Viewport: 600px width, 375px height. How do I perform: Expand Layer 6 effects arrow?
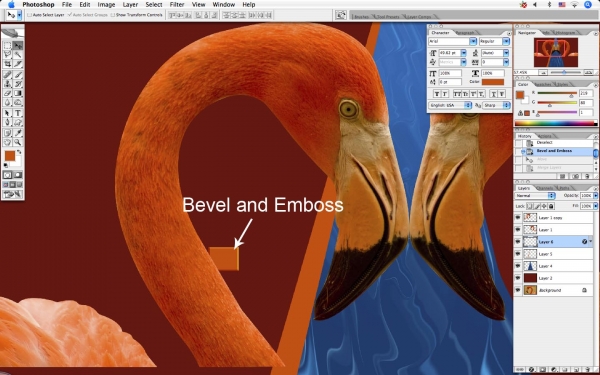coord(591,241)
